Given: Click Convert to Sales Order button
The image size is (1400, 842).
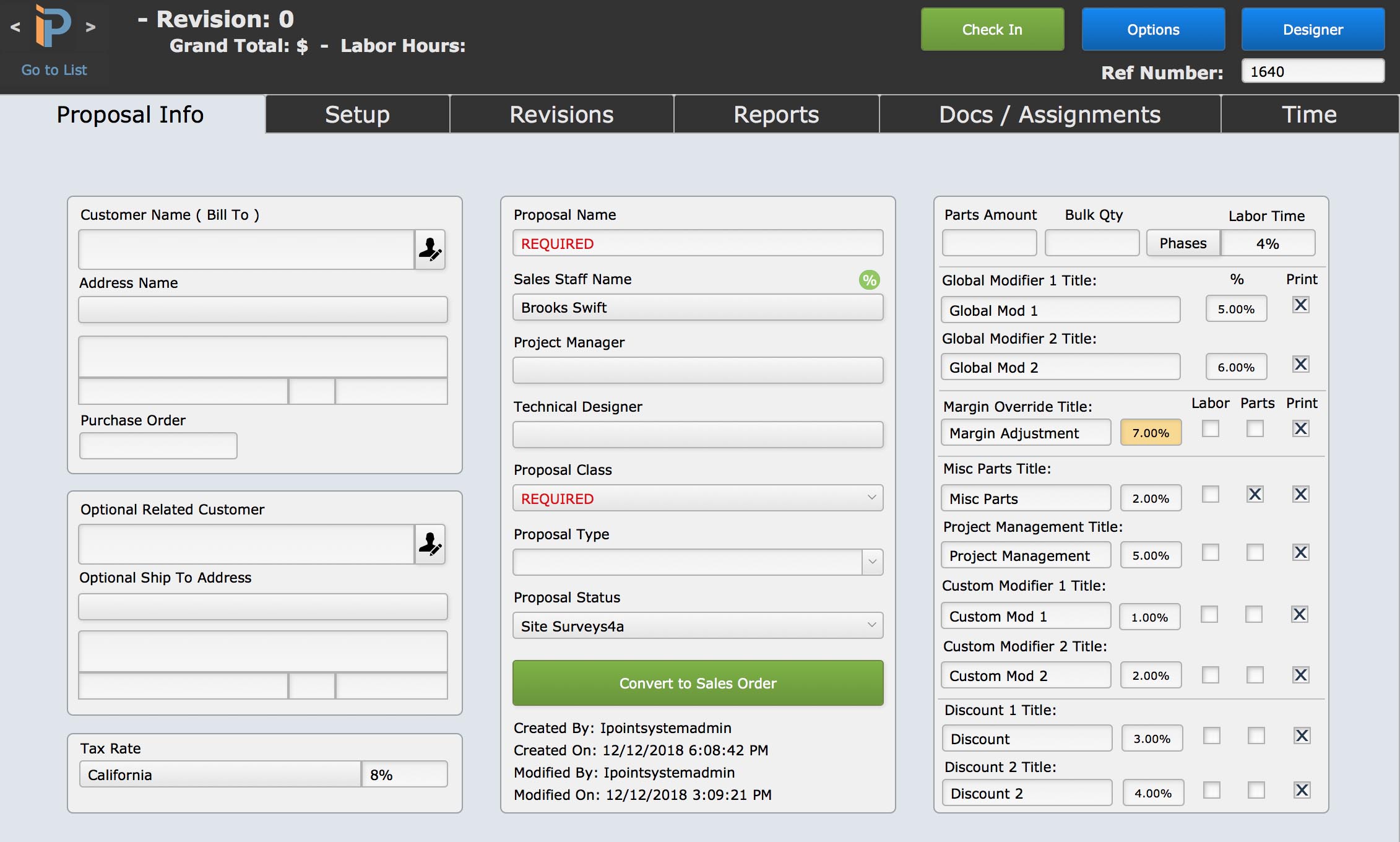Looking at the screenshot, I should (x=698, y=683).
